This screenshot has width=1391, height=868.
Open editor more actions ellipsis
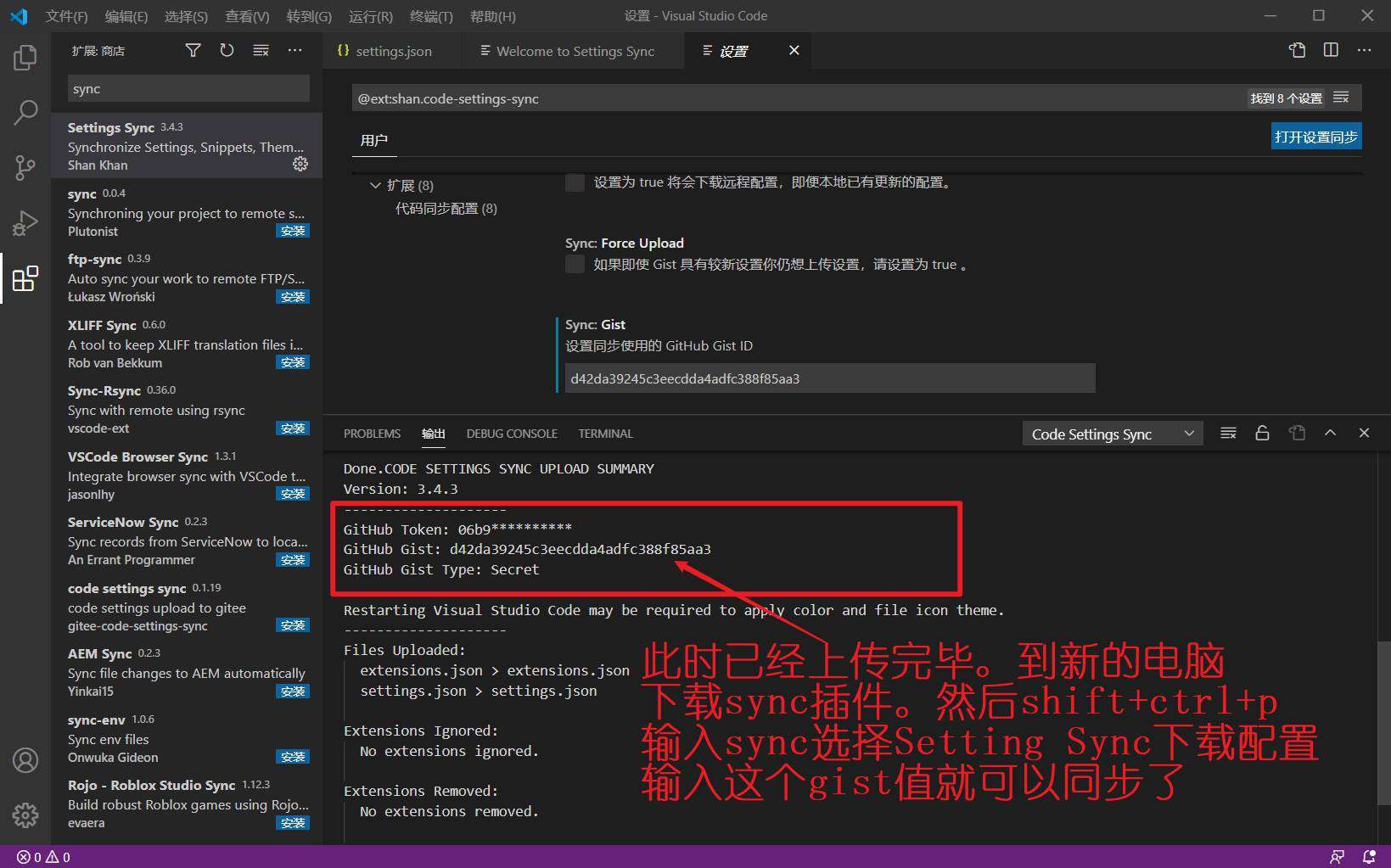click(x=1364, y=50)
